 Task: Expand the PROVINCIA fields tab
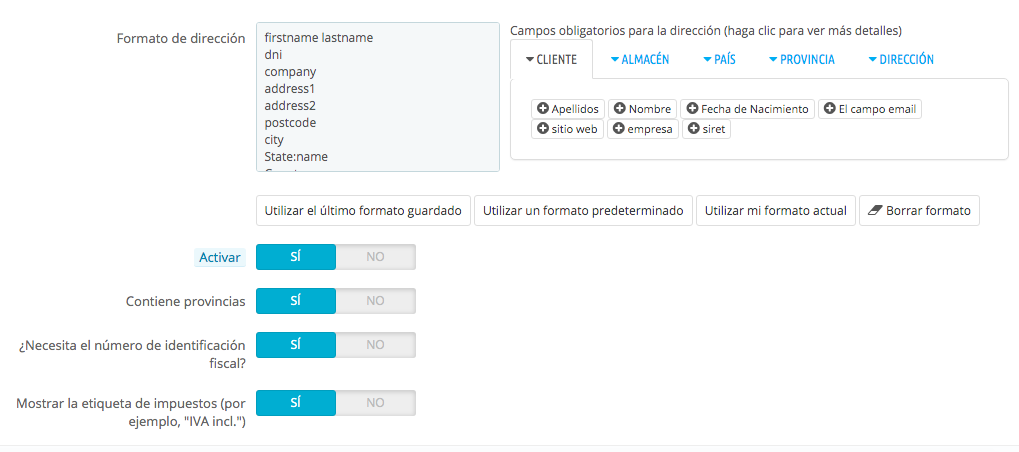802,60
